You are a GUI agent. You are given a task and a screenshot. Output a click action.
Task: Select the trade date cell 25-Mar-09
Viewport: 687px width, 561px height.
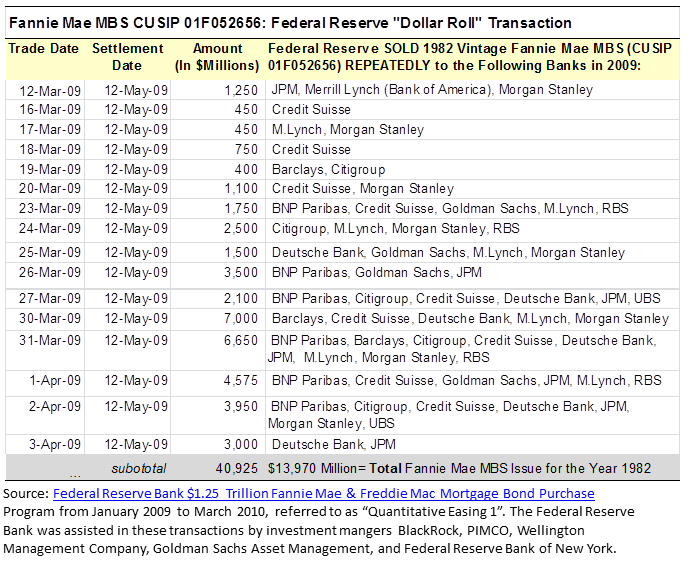pos(50,252)
